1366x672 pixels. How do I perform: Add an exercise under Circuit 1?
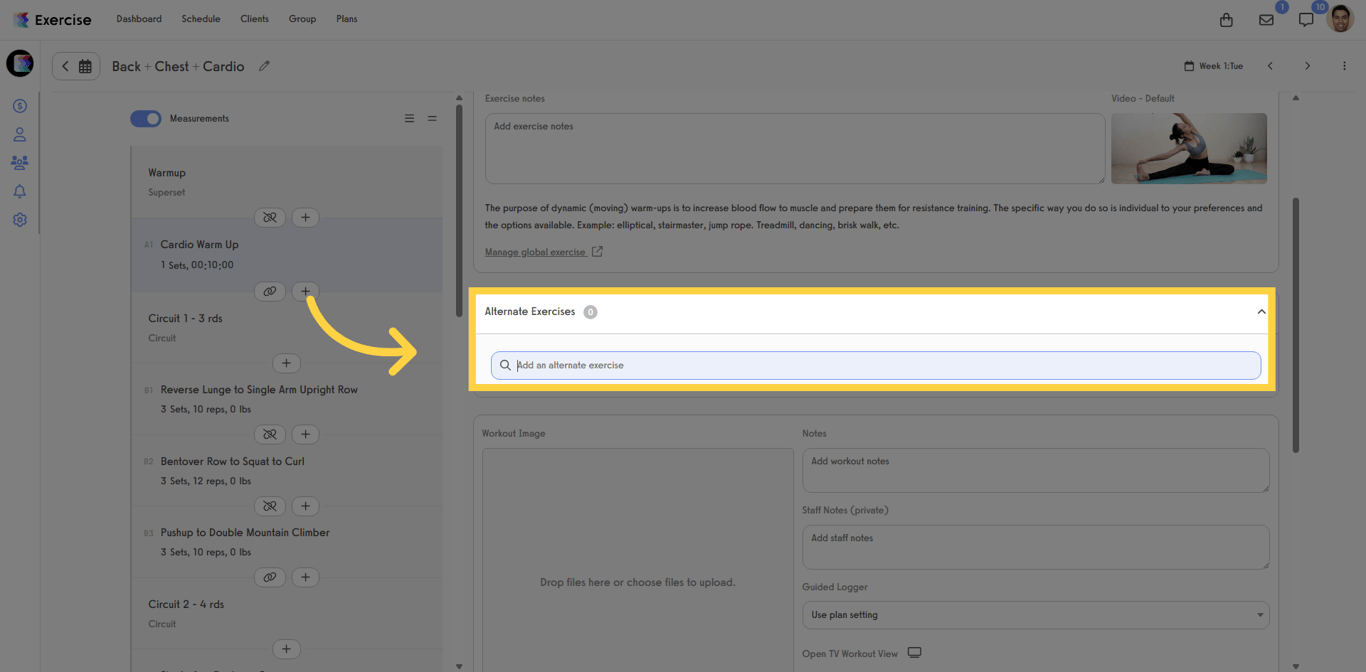coord(286,362)
